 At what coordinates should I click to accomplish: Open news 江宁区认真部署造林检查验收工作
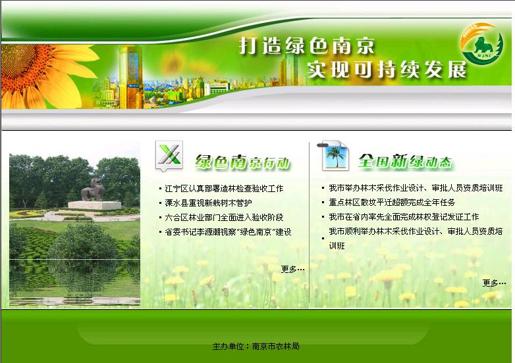(224, 189)
